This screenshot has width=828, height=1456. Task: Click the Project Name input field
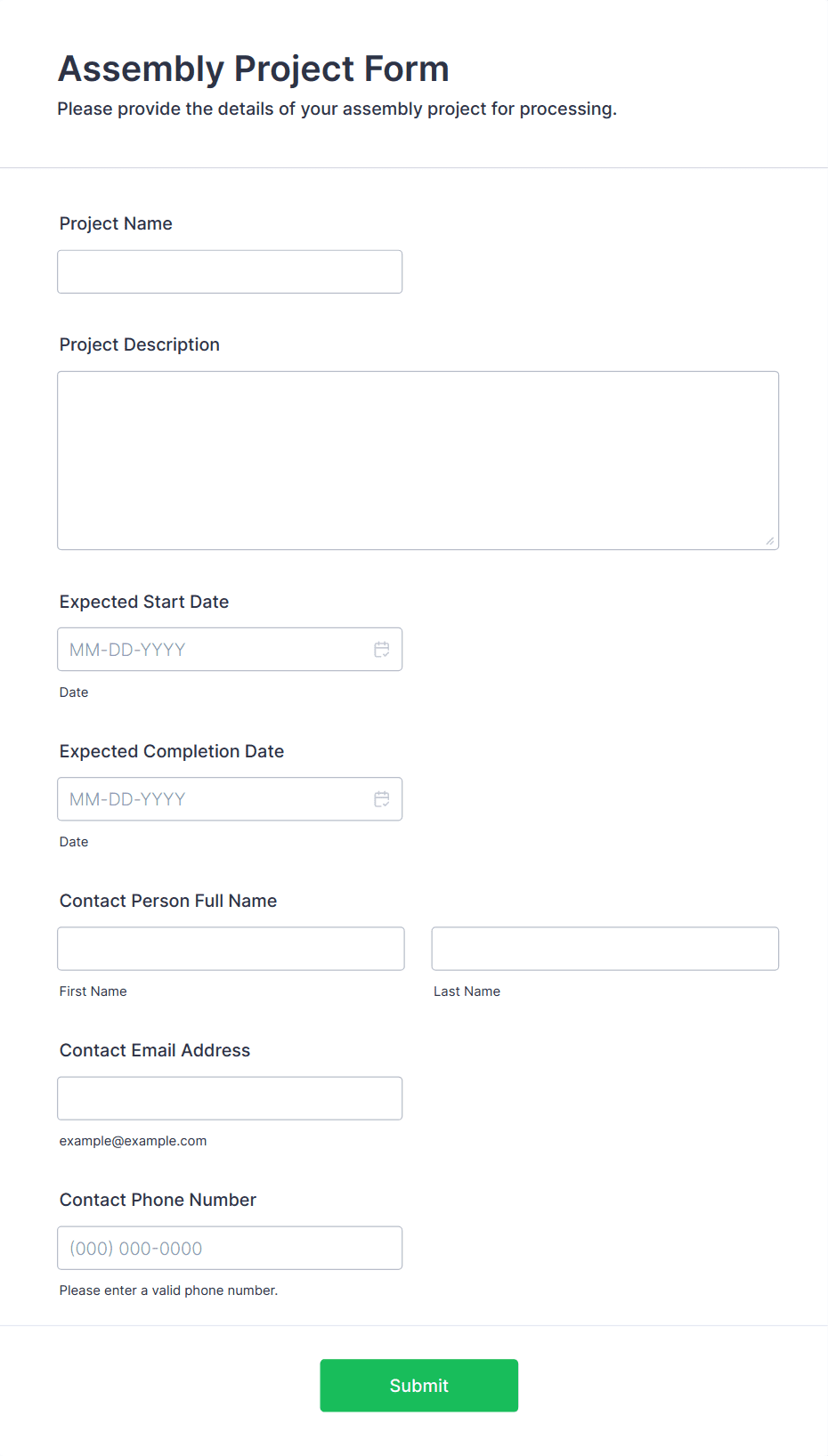[x=230, y=271]
